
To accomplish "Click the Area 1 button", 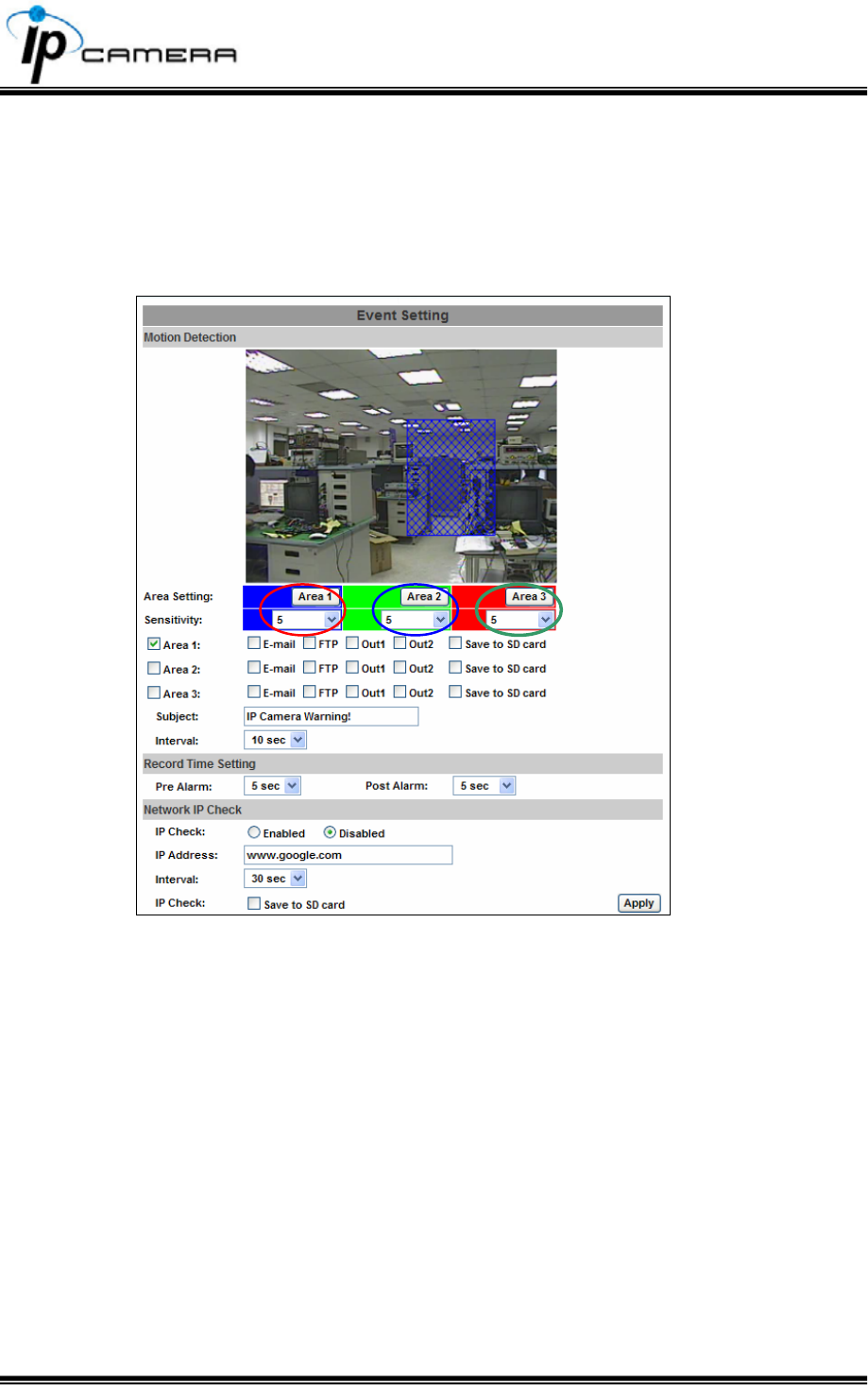I will (x=315, y=596).
